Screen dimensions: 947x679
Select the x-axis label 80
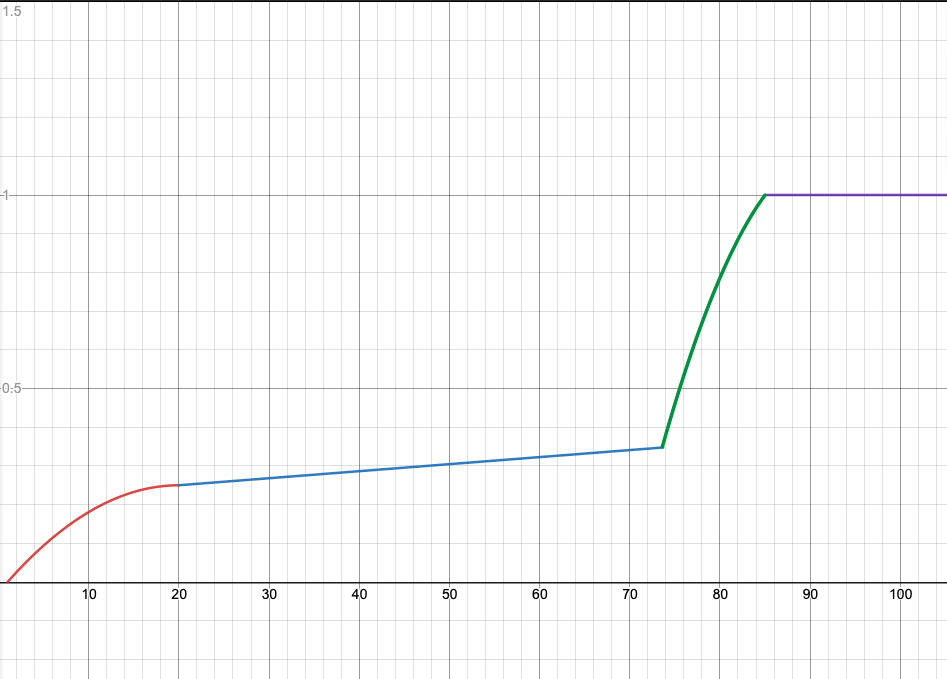(x=720, y=595)
